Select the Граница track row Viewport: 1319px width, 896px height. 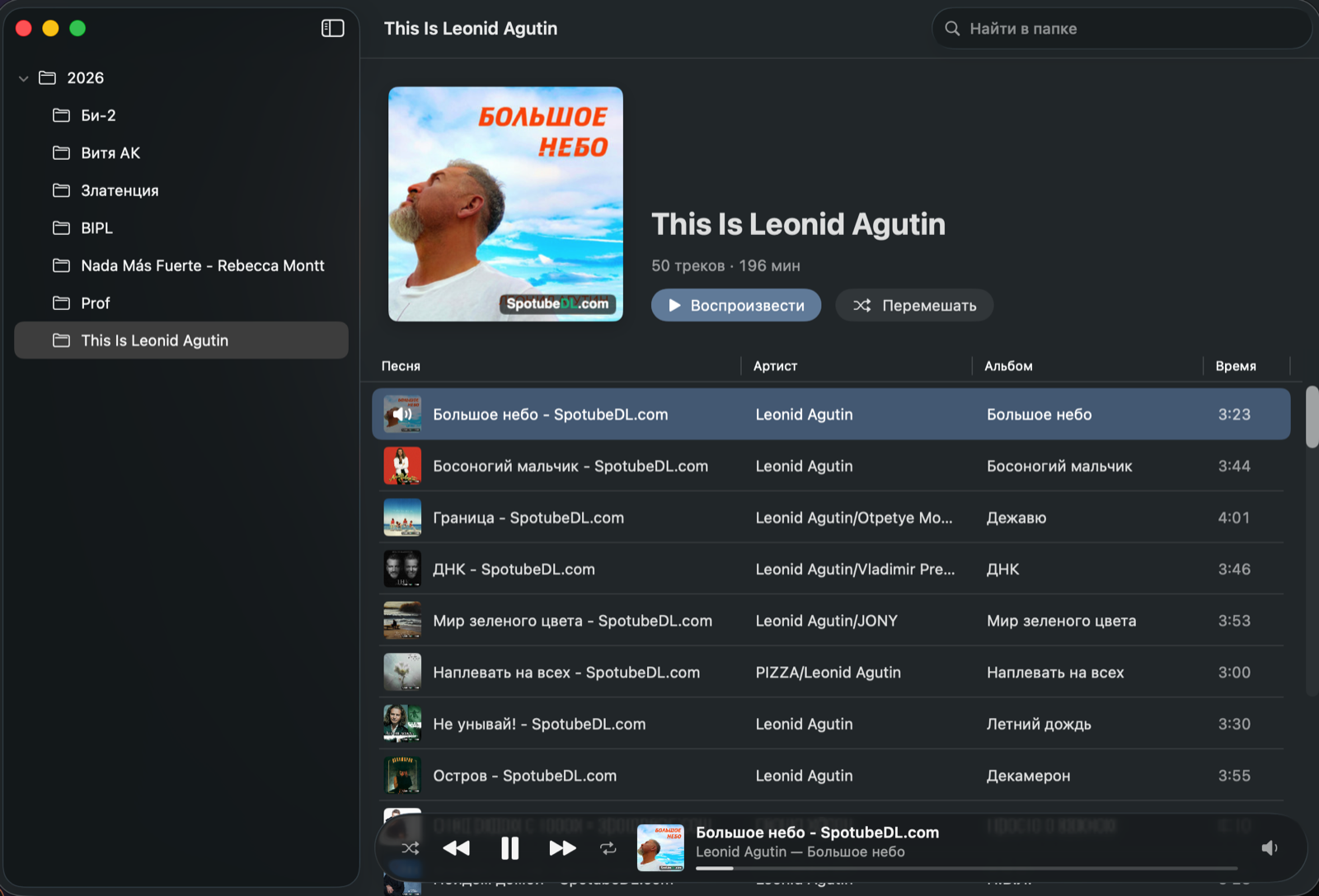click(x=831, y=518)
